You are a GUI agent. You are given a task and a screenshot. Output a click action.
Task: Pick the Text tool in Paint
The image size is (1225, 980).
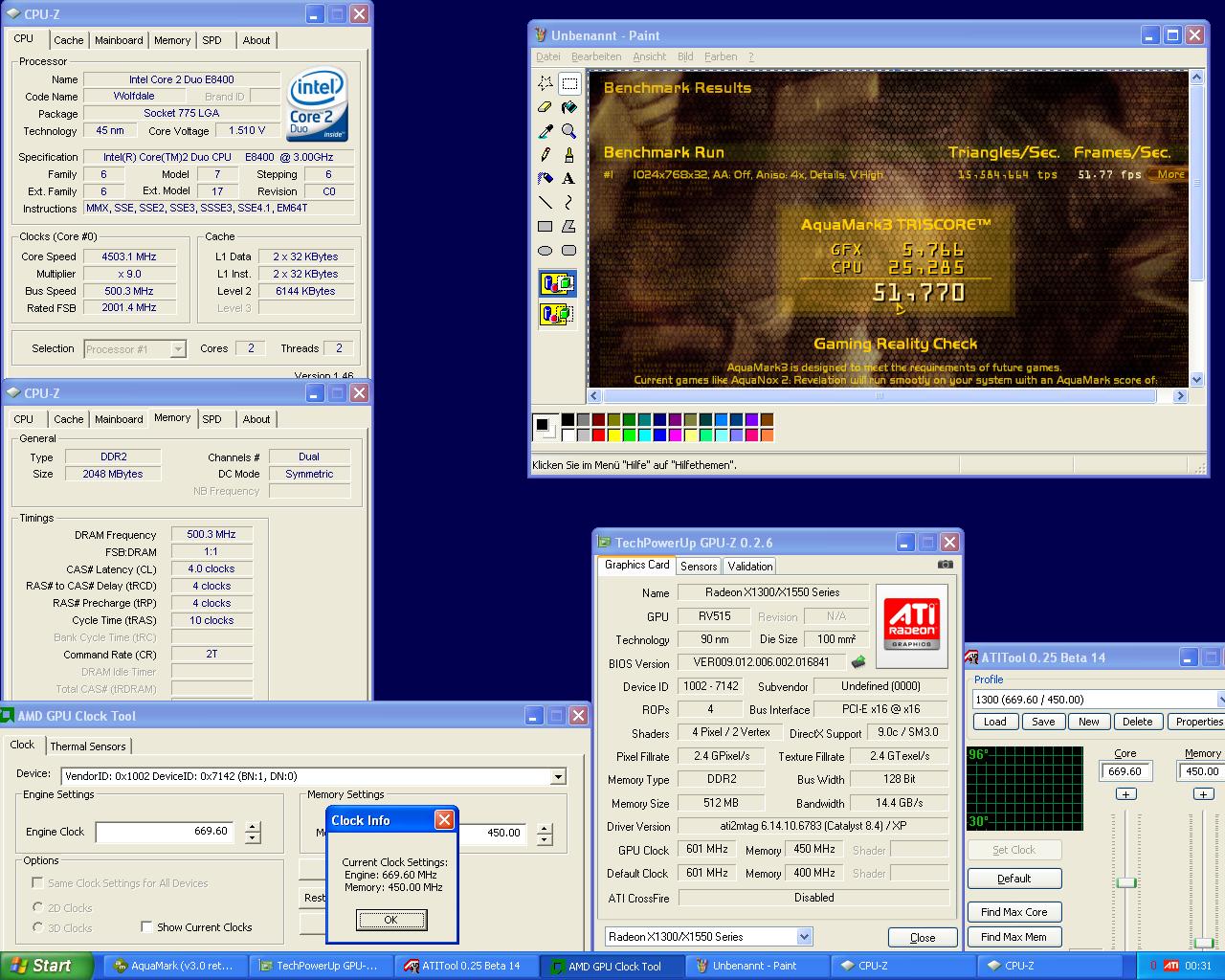coord(569,178)
